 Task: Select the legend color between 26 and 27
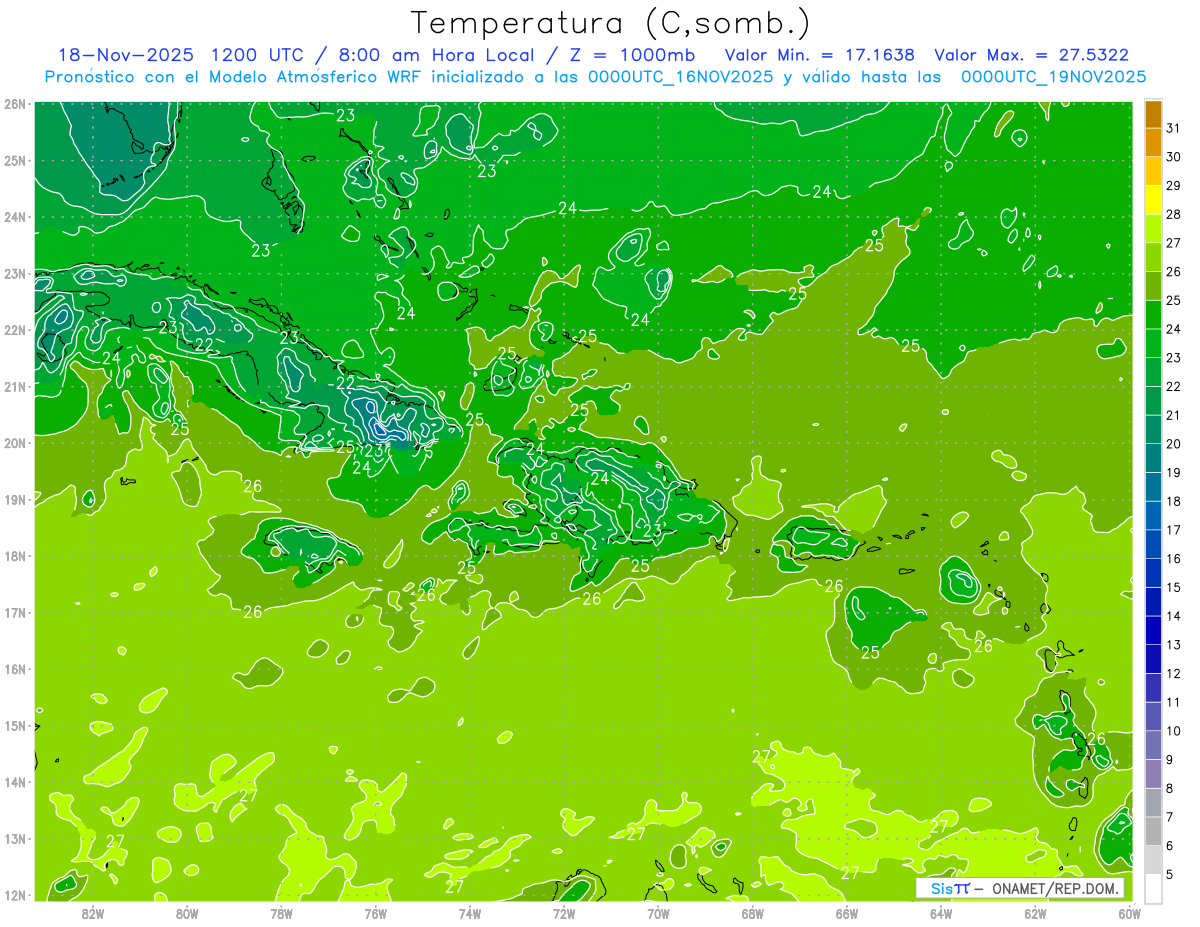1153,257
